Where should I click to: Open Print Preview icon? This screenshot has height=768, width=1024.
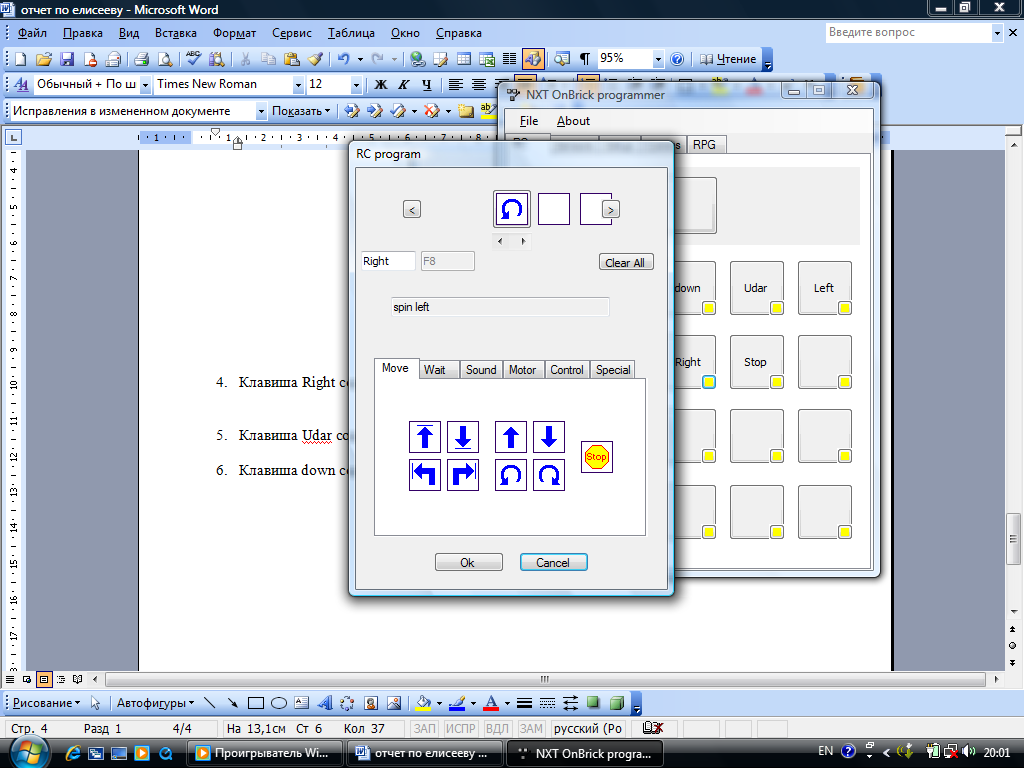point(165,59)
